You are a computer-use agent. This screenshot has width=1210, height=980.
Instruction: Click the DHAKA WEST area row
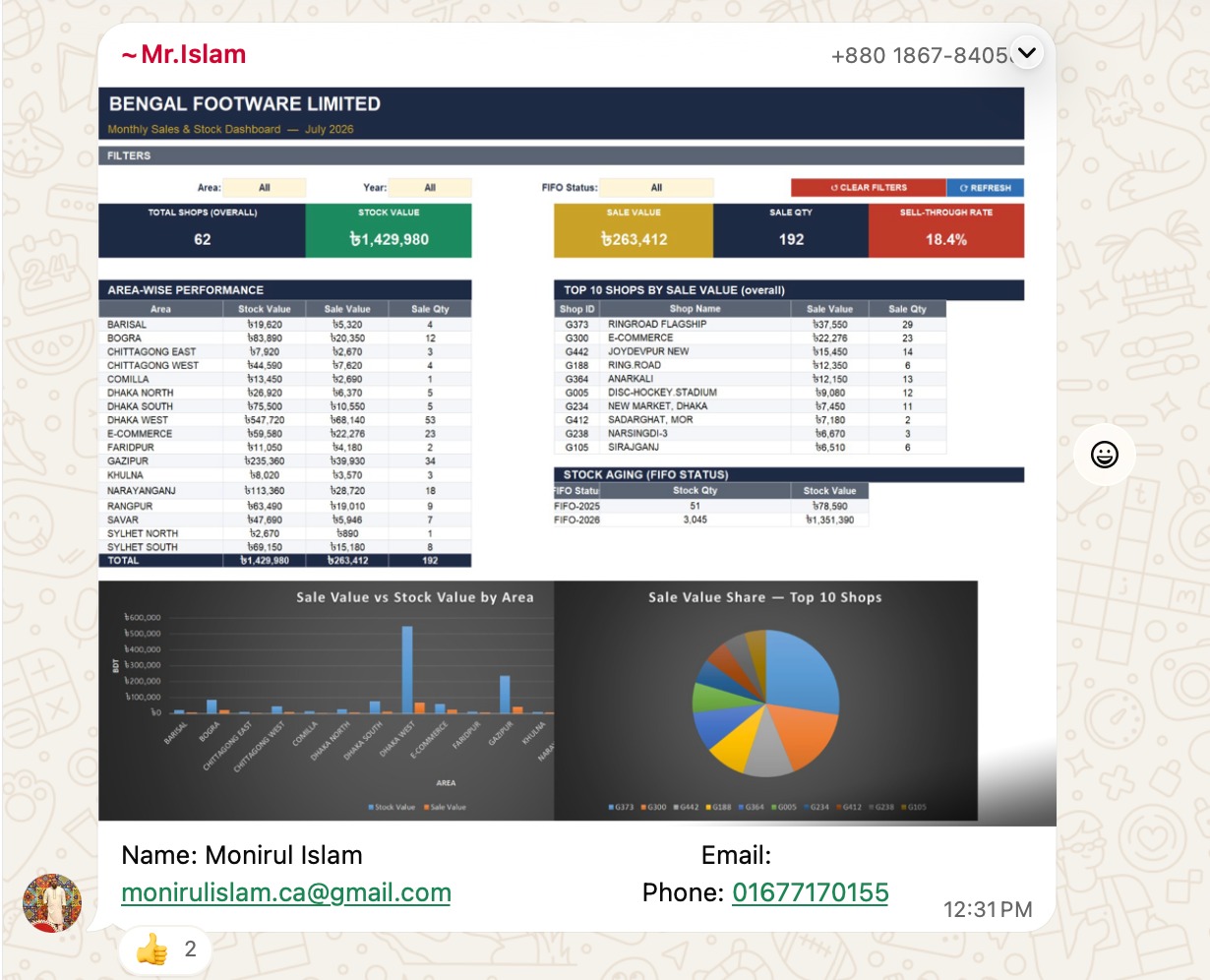pos(285,420)
